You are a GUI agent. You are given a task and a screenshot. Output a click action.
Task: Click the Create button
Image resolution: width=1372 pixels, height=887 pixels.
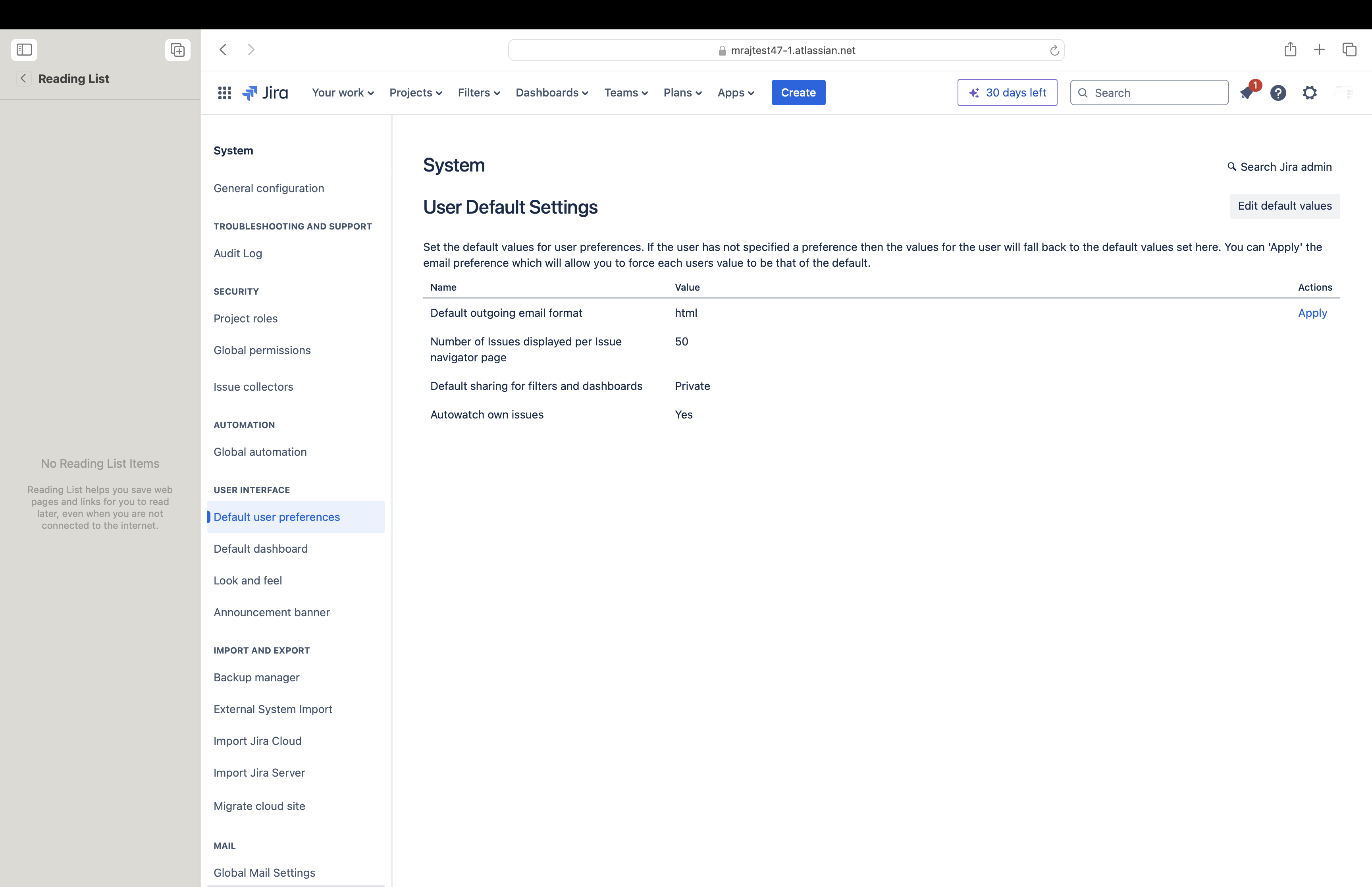[x=798, y=92]
